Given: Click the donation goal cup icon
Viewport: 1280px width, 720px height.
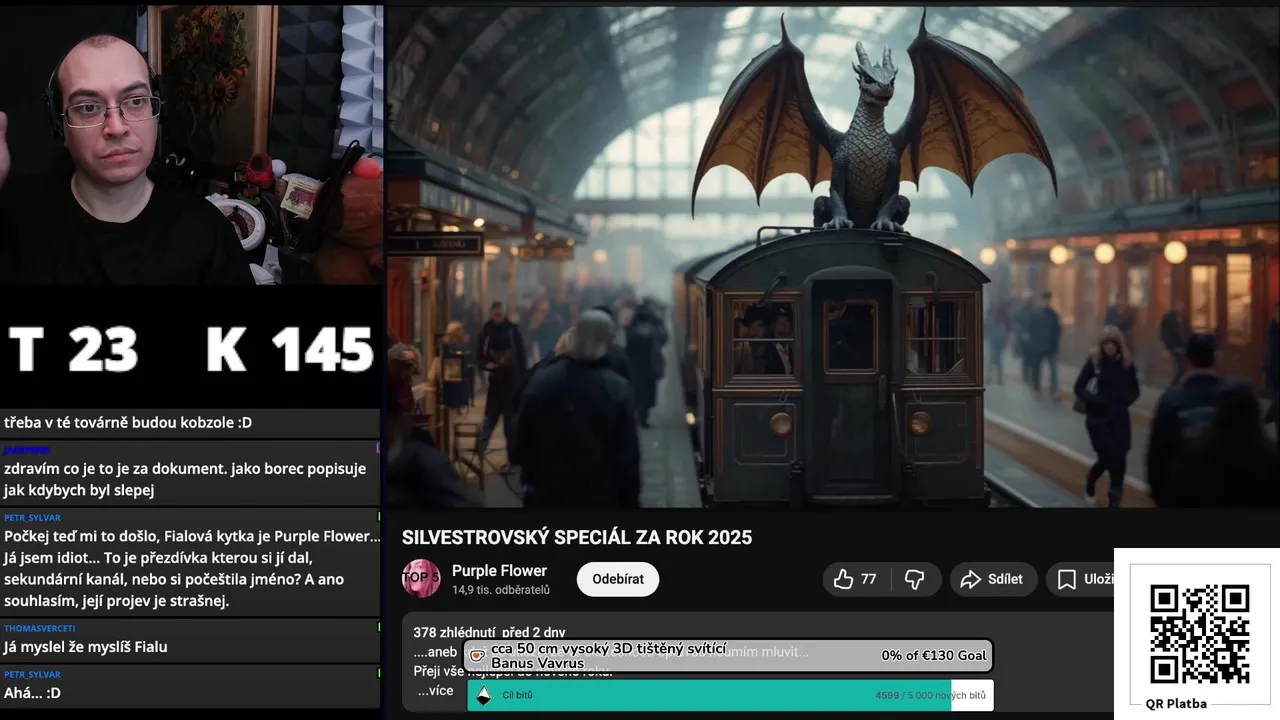Looking at the screenshot, I should pyautogui.click(x=477, y=656).
